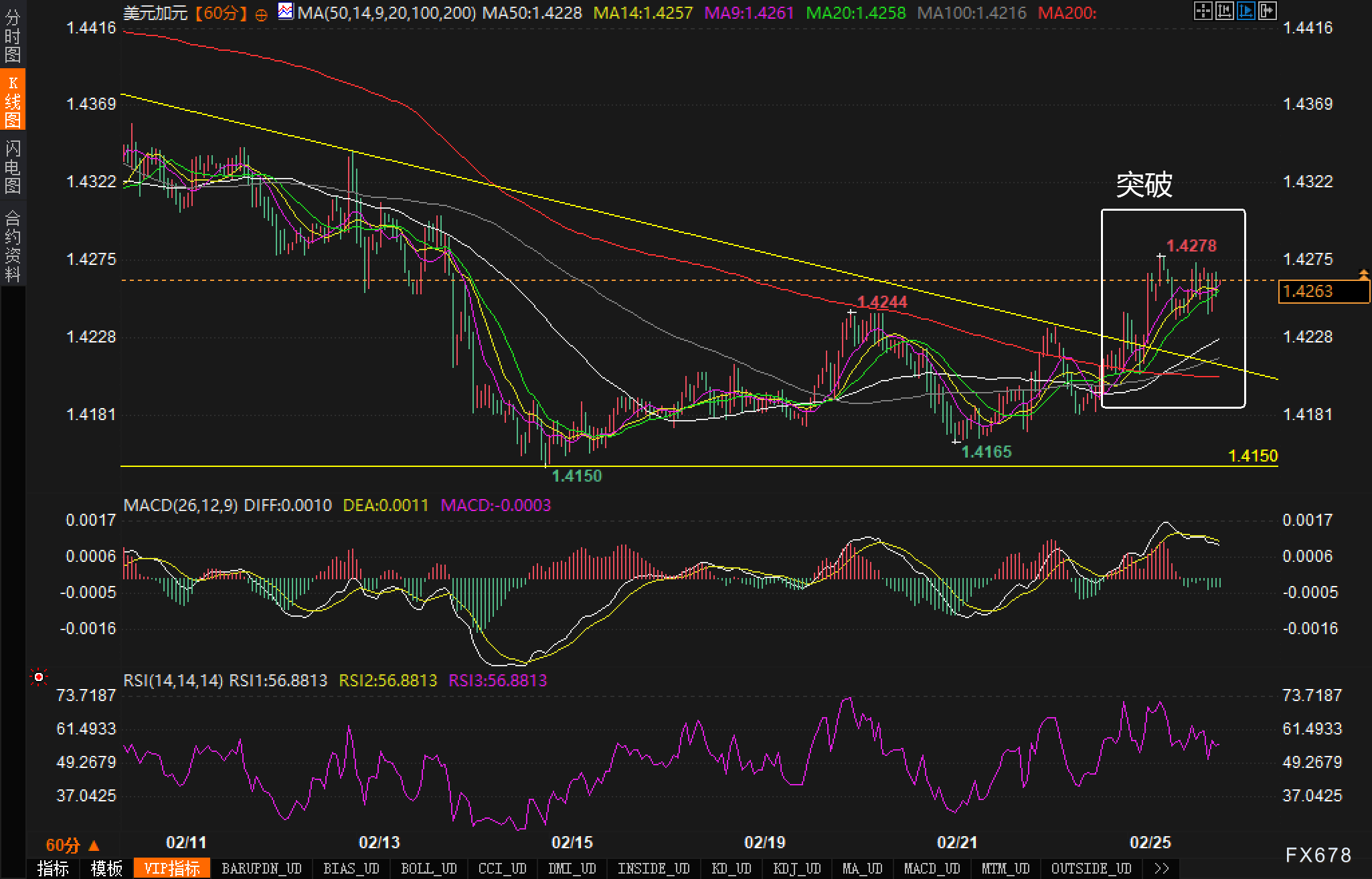Open the 指标 tab at bottom
This screenshot has height=879, width=1372.
coord(53,868)
